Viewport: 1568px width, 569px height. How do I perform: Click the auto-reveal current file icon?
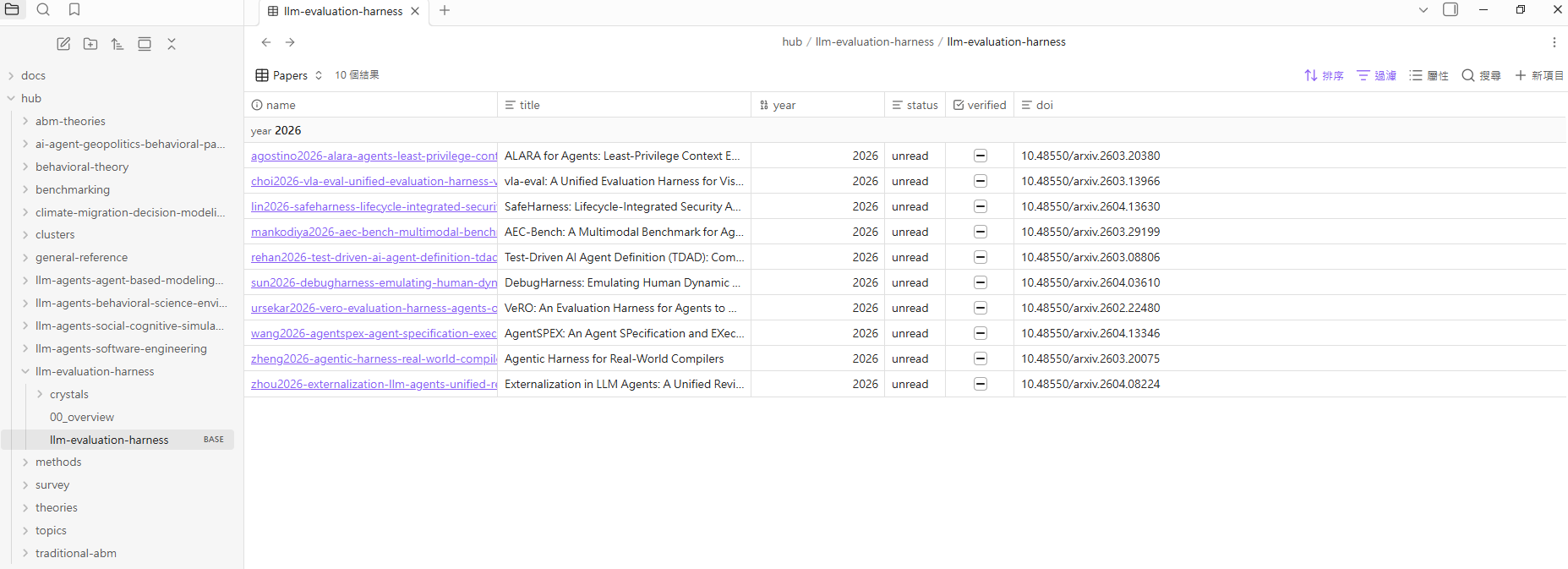[x=145, y=44]
